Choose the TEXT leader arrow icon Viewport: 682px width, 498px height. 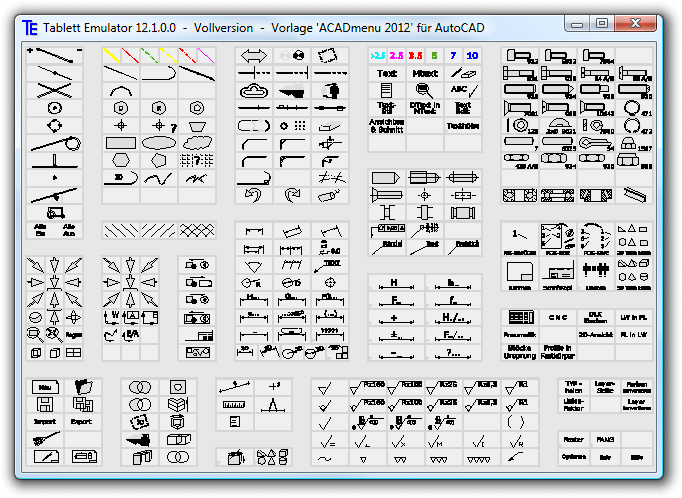[330, 266]
